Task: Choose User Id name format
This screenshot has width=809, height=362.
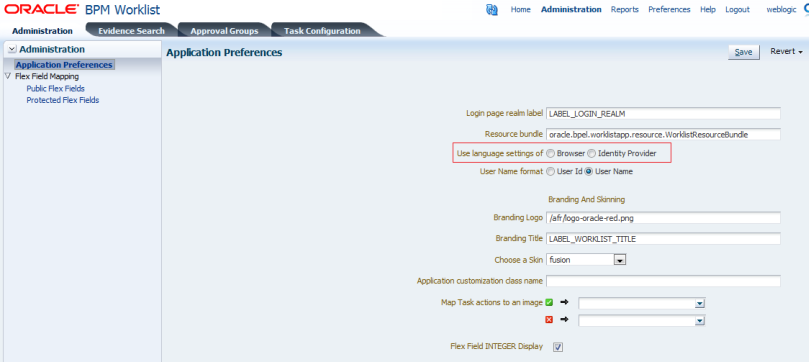Action: tap(551, 171)
